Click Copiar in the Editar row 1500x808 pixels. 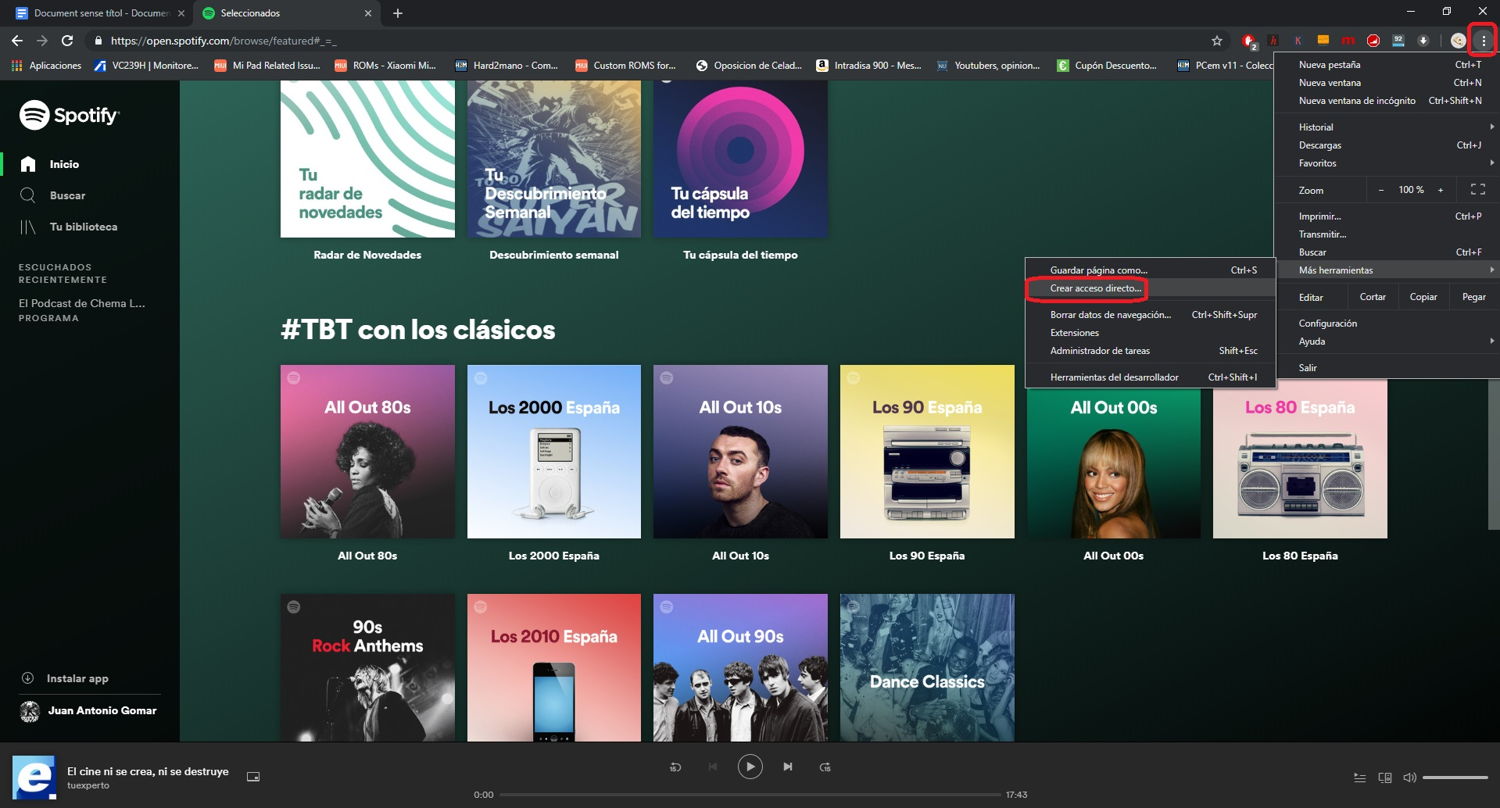1423,297
